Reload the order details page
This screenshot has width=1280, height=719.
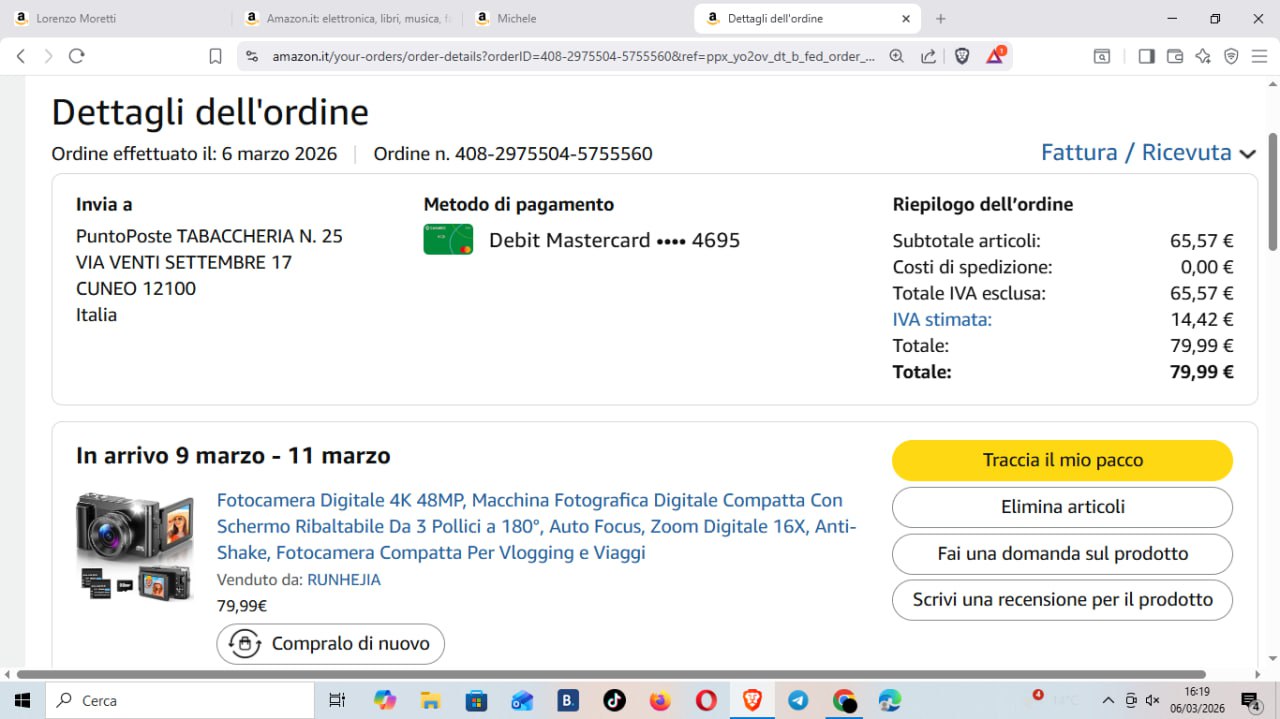77,56
